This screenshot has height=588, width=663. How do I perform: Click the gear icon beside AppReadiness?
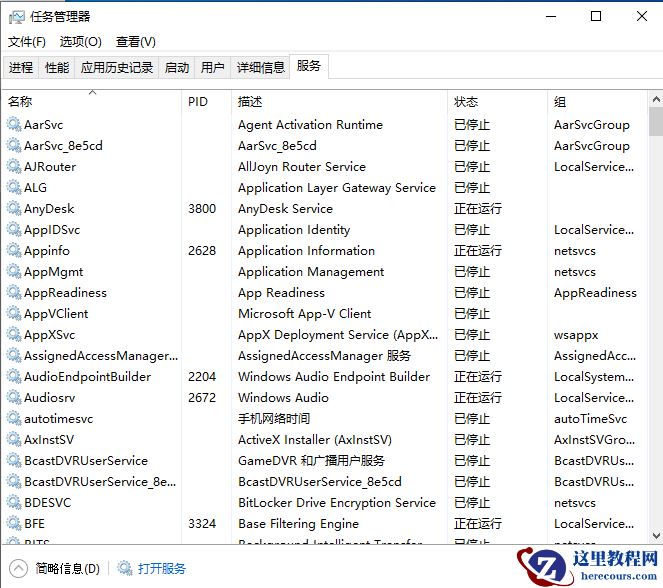(x=14, y=293)
